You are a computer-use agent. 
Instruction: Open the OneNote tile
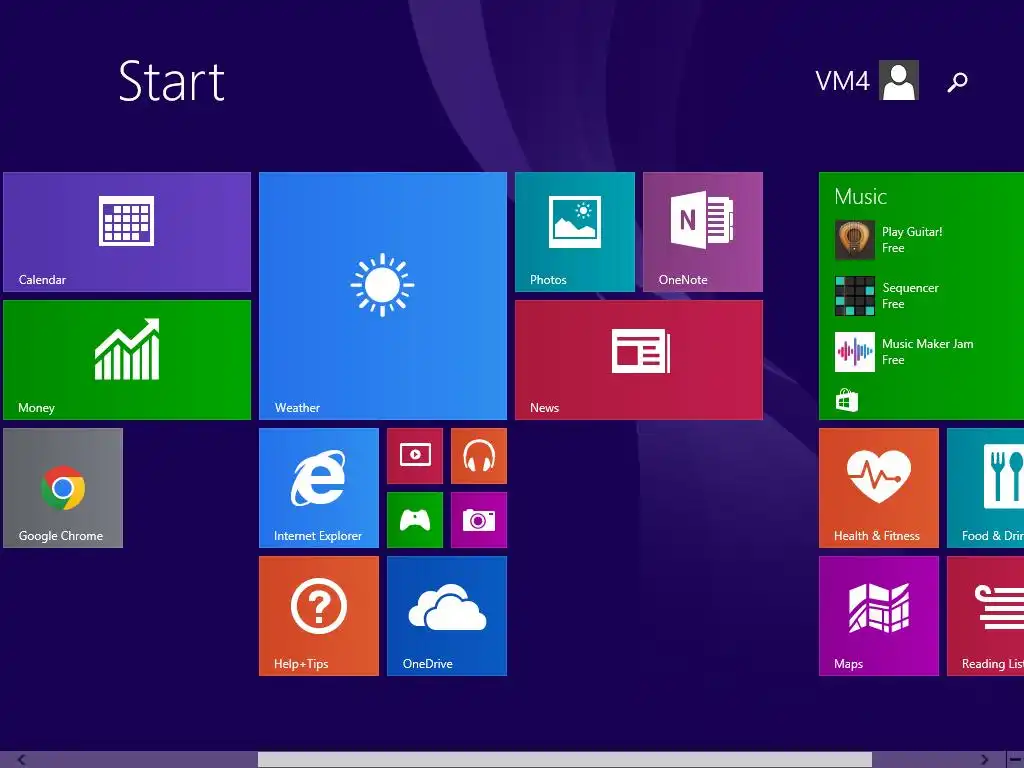(x=703, y=232)
